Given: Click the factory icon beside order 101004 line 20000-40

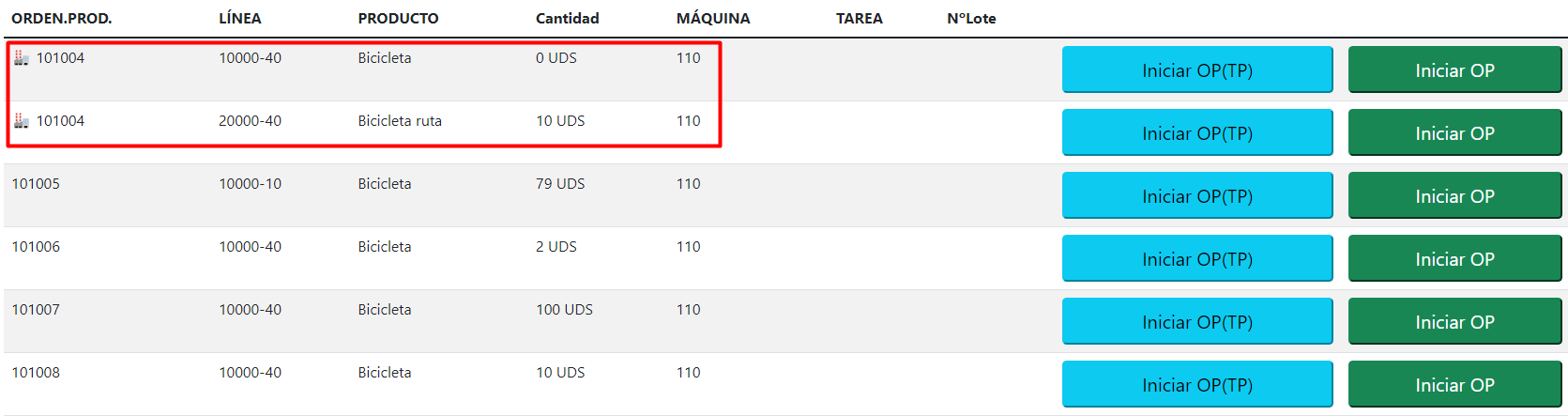Looking at the screenshot, I should [x=21, y=121].
